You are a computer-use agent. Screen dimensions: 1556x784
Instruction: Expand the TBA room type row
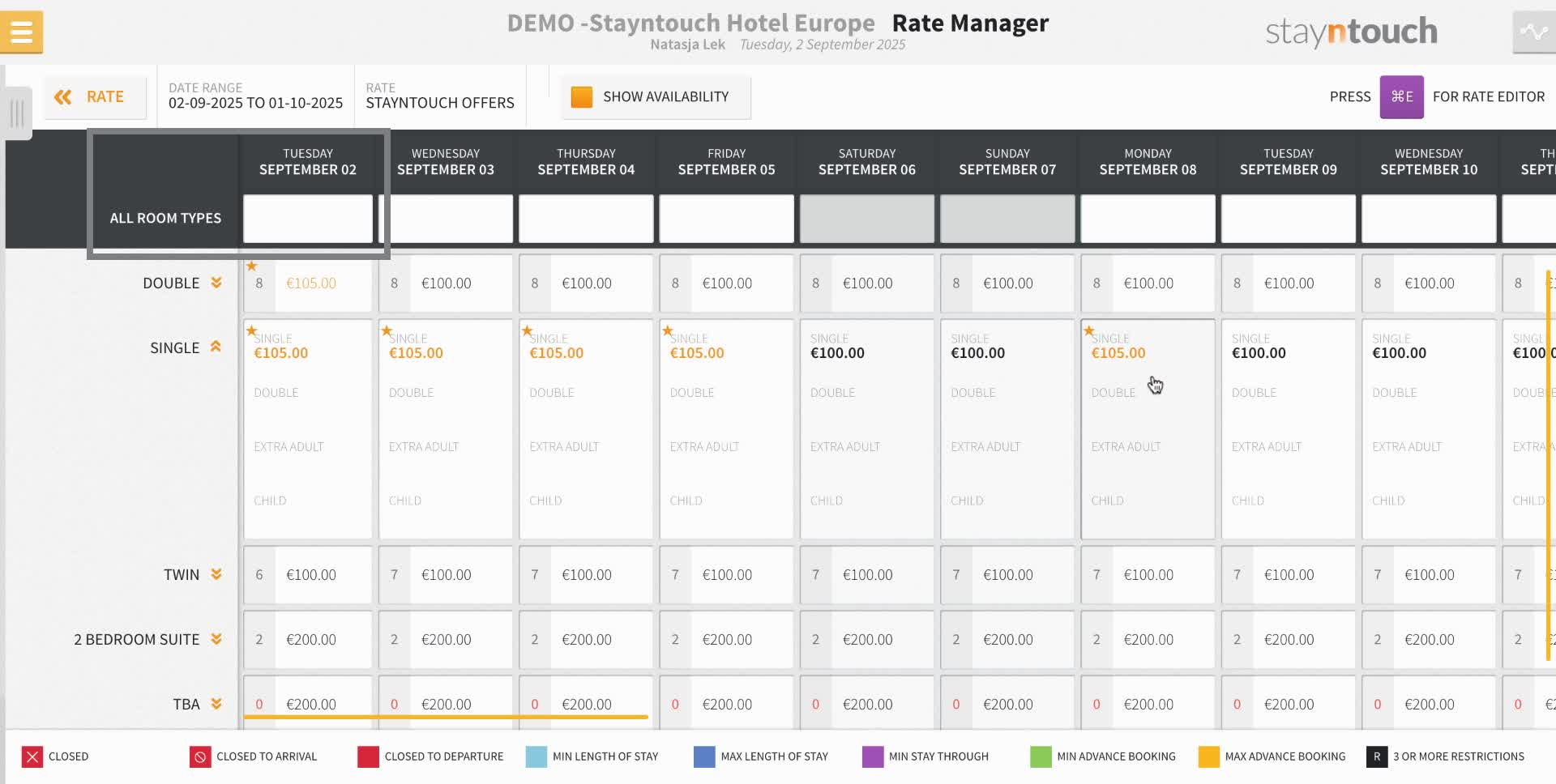pos(216,704)
